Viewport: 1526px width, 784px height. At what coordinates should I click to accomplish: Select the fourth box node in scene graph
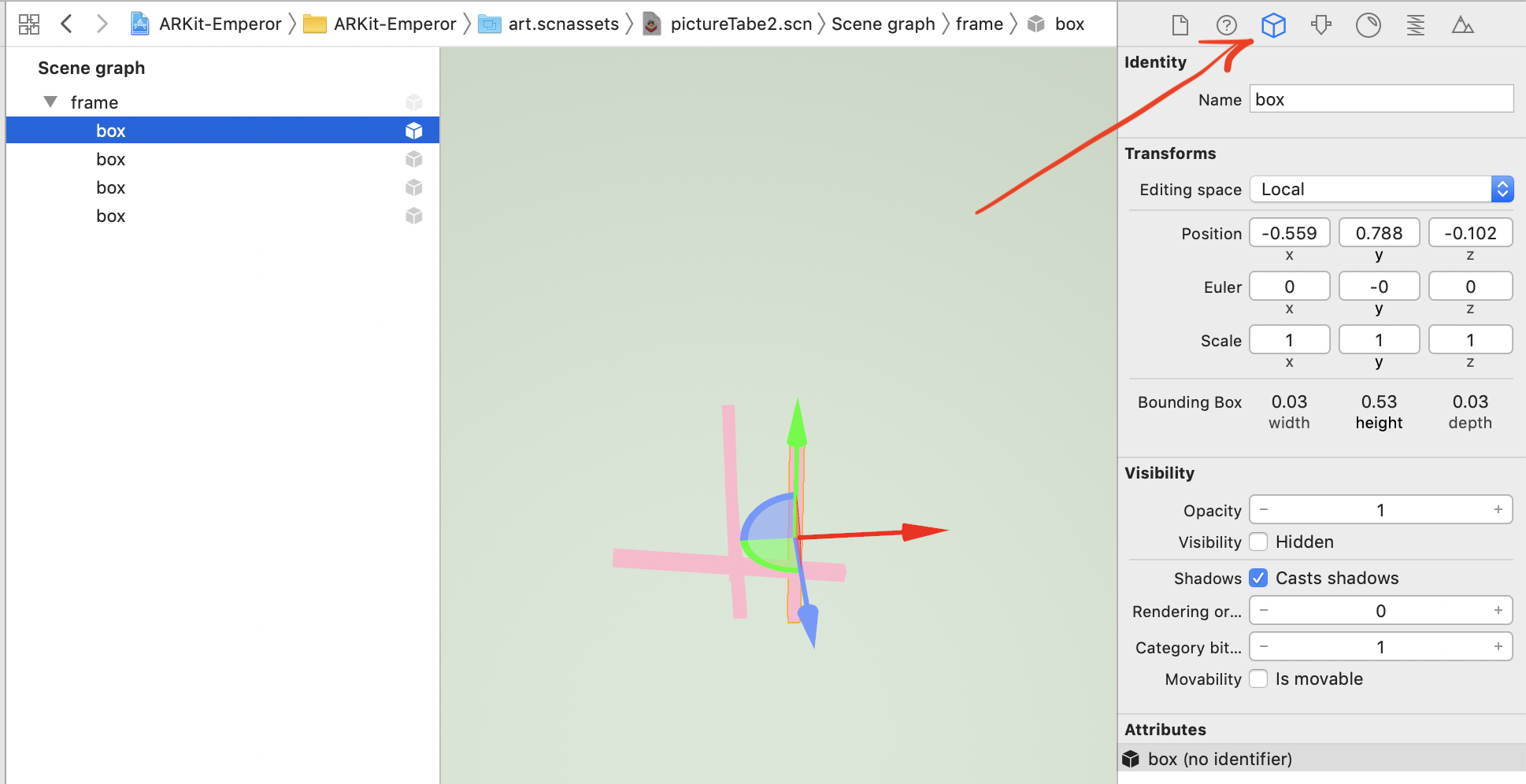pos(223,216)
